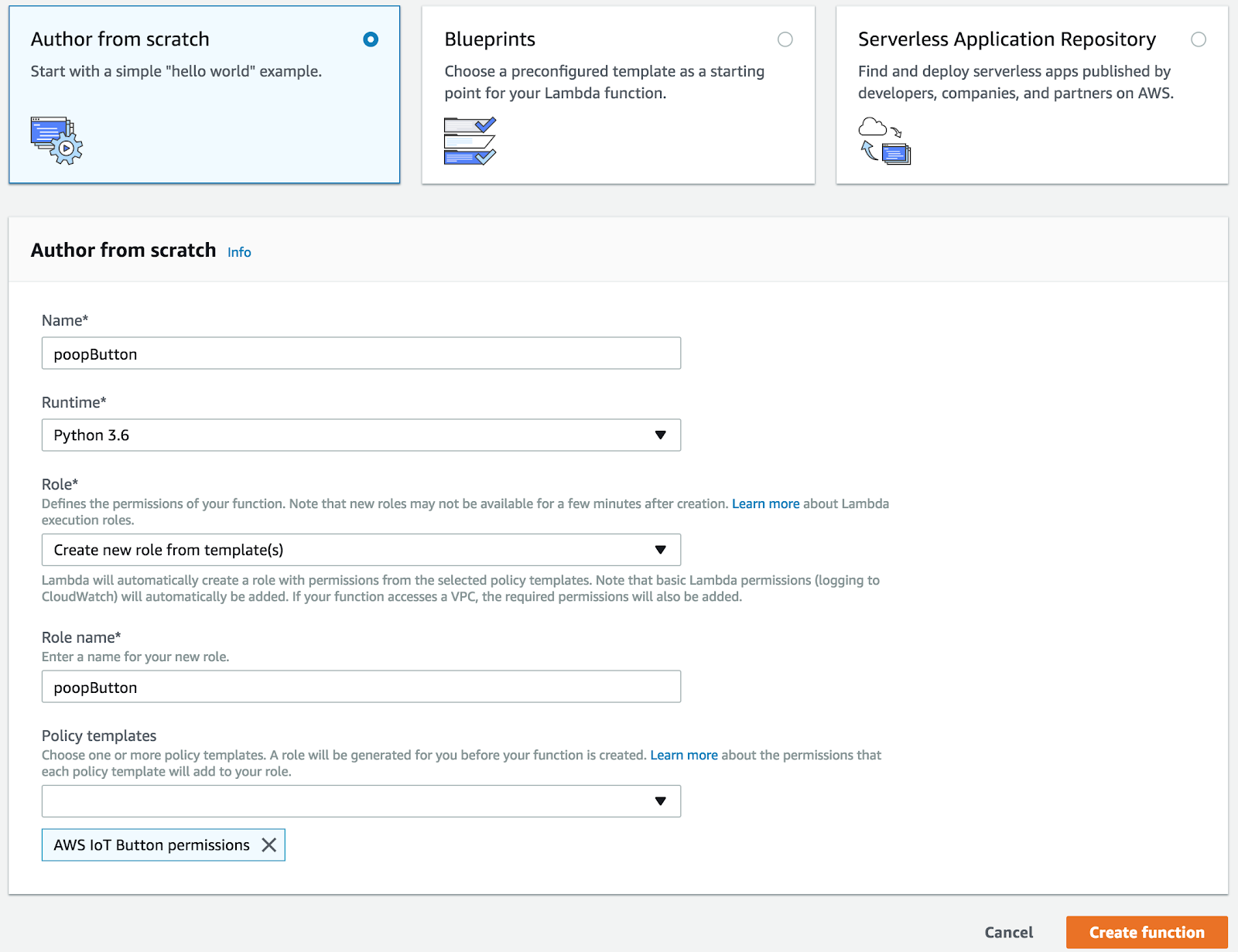This screenshot has width=1238, height=952.
Task: Open the Runtime Python 3.6 dropdown
Action: 361,435
